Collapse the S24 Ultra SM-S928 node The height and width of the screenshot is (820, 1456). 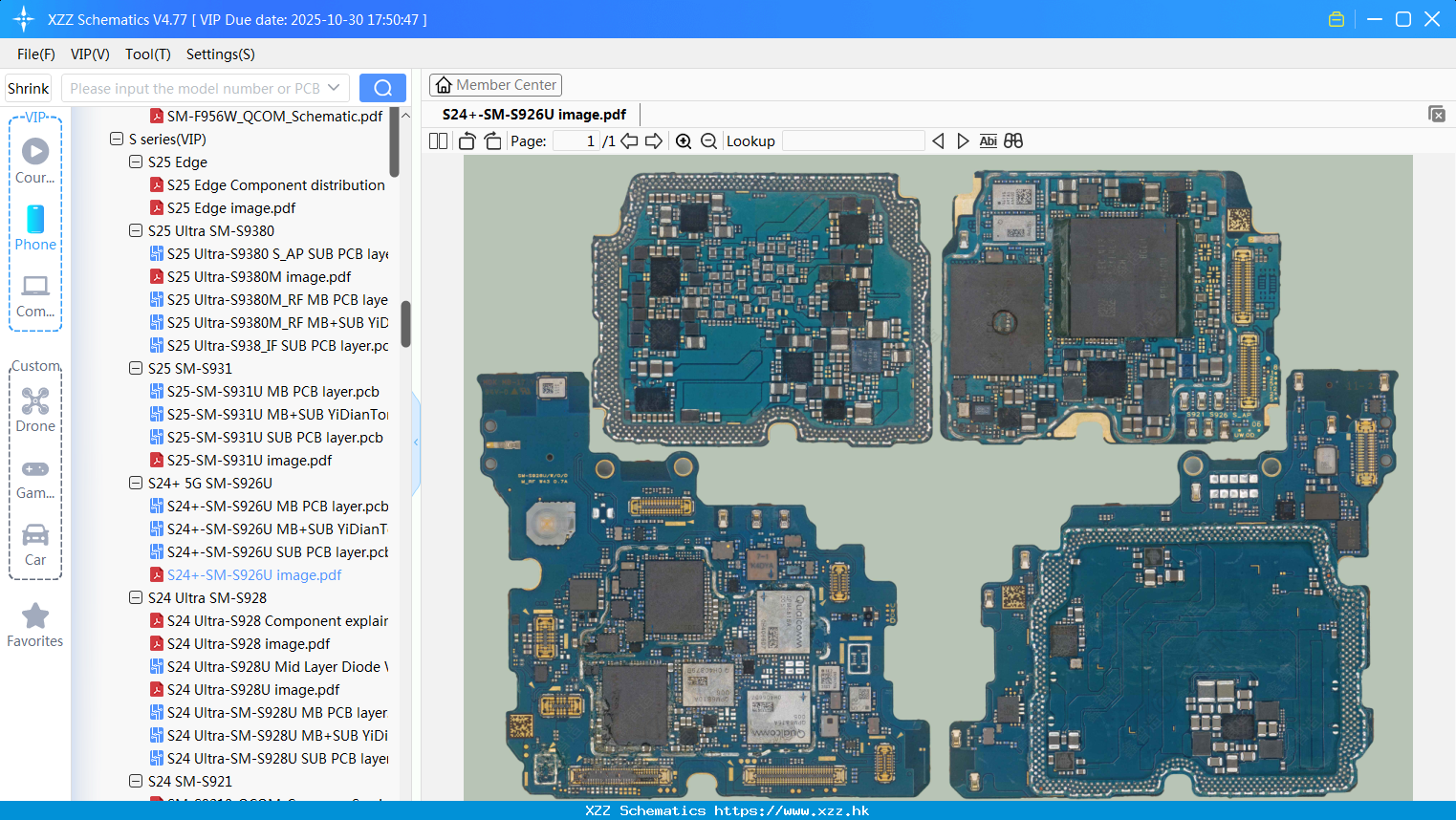click(x=136, y=597)
